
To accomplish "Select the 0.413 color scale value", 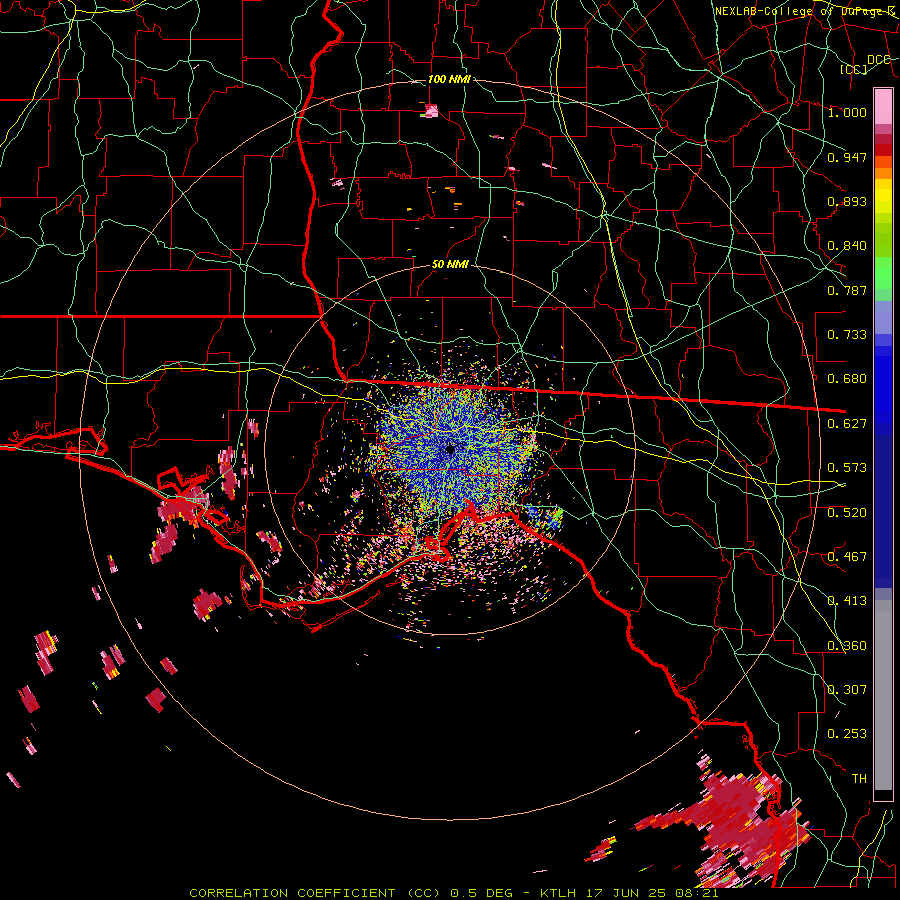I will [x=847, y=601].
